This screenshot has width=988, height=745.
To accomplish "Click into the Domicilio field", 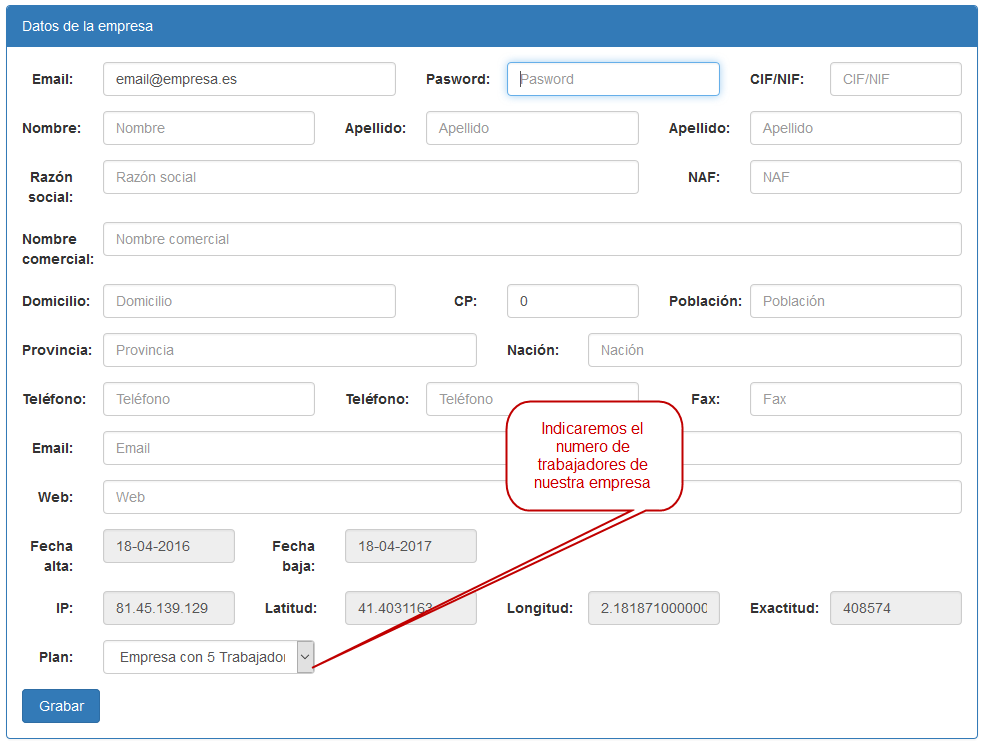I will click(x=249, y=301).
